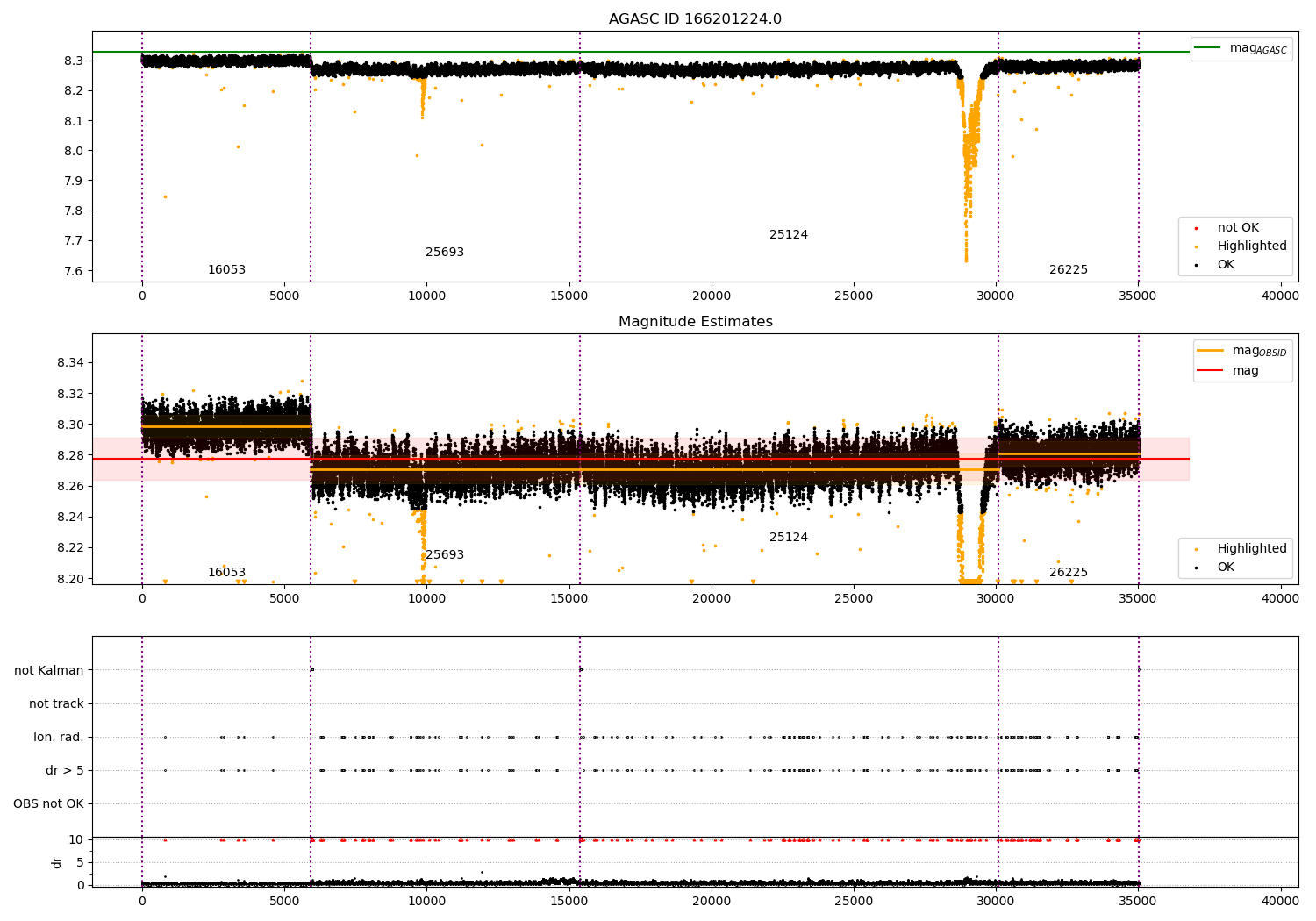Click 'Highlighted' legend entry in Magnitude Estimates plot
The height and width of the screenshot is (921, 1316).
tap(1252, 549)
